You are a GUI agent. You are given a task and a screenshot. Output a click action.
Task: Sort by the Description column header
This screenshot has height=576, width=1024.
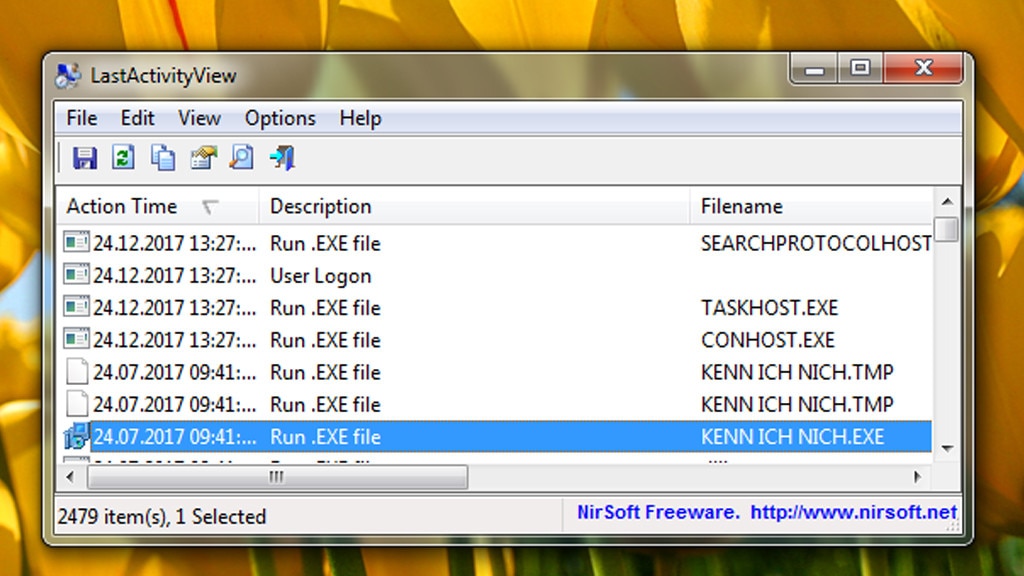click(x=474, y=206)
